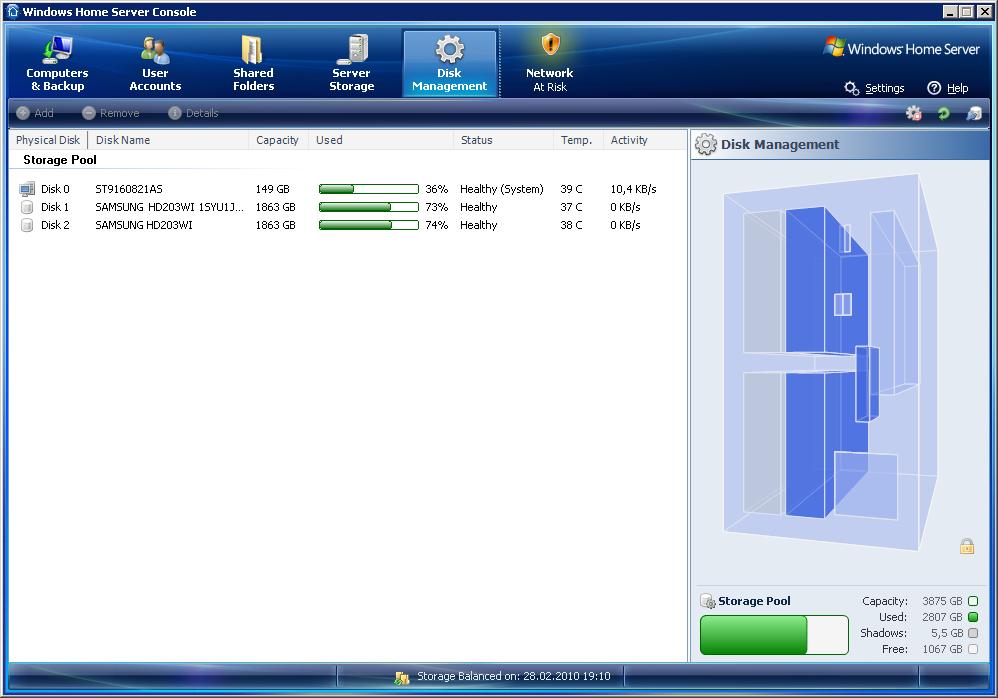Go to the Shared Folders tab
The width and height of the screenshot is (998, 698).
(253, 63)
